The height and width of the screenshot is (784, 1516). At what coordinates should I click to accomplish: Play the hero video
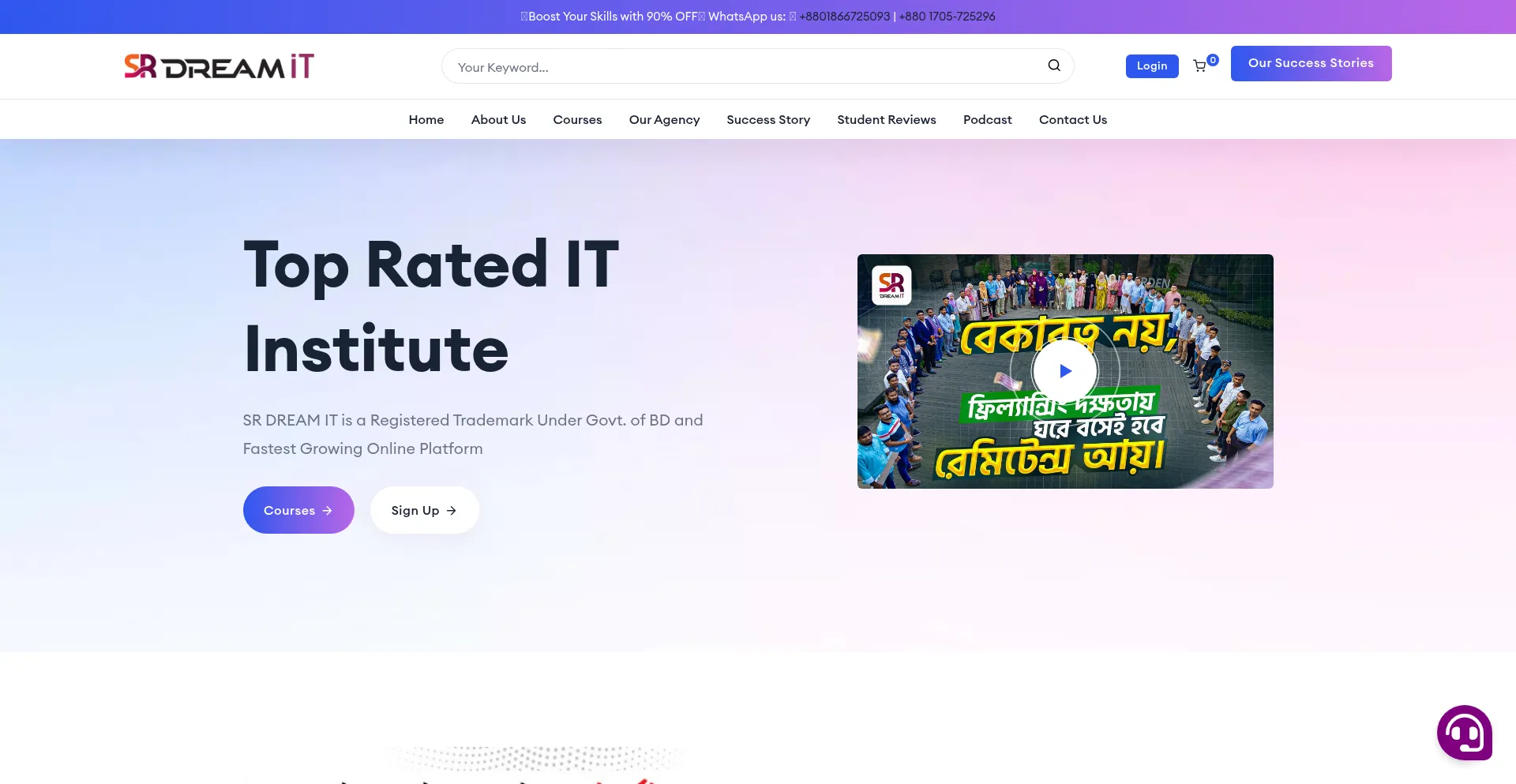1064,371
